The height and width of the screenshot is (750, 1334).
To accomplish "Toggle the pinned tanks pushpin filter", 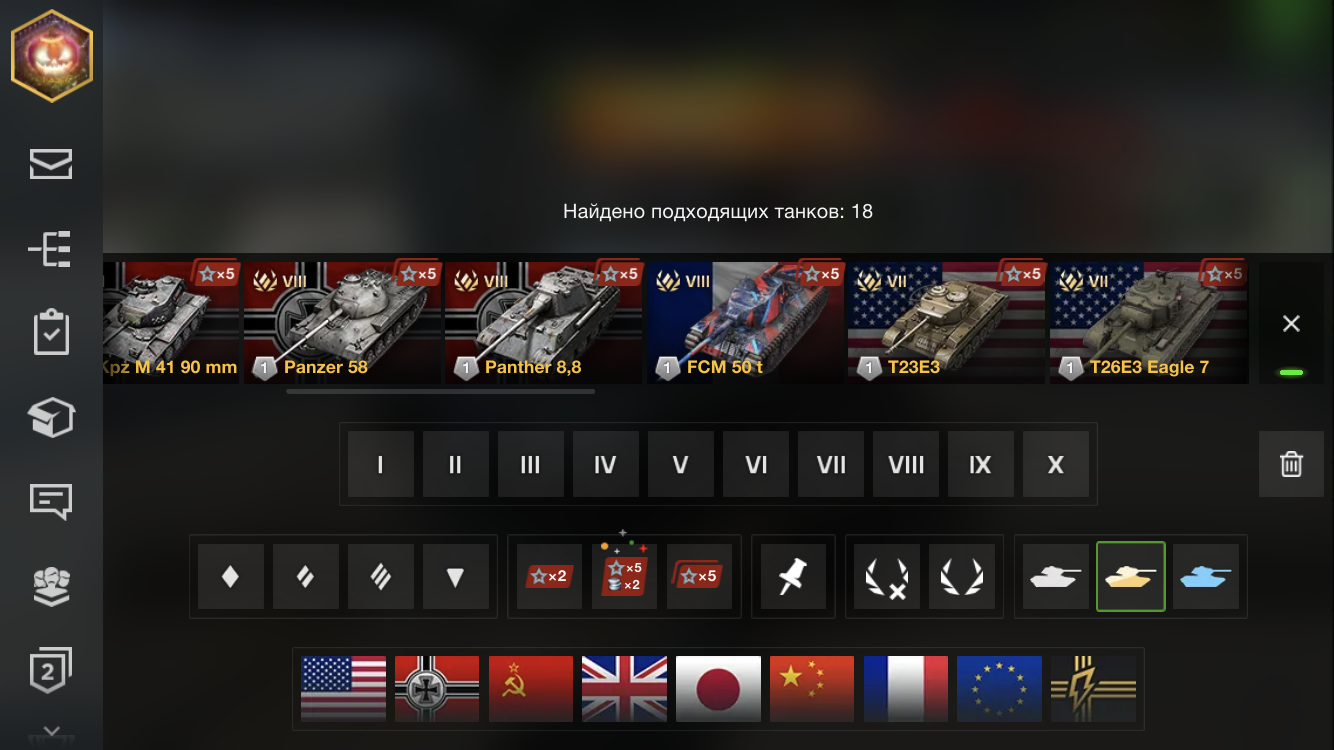I will click(794, 577).
